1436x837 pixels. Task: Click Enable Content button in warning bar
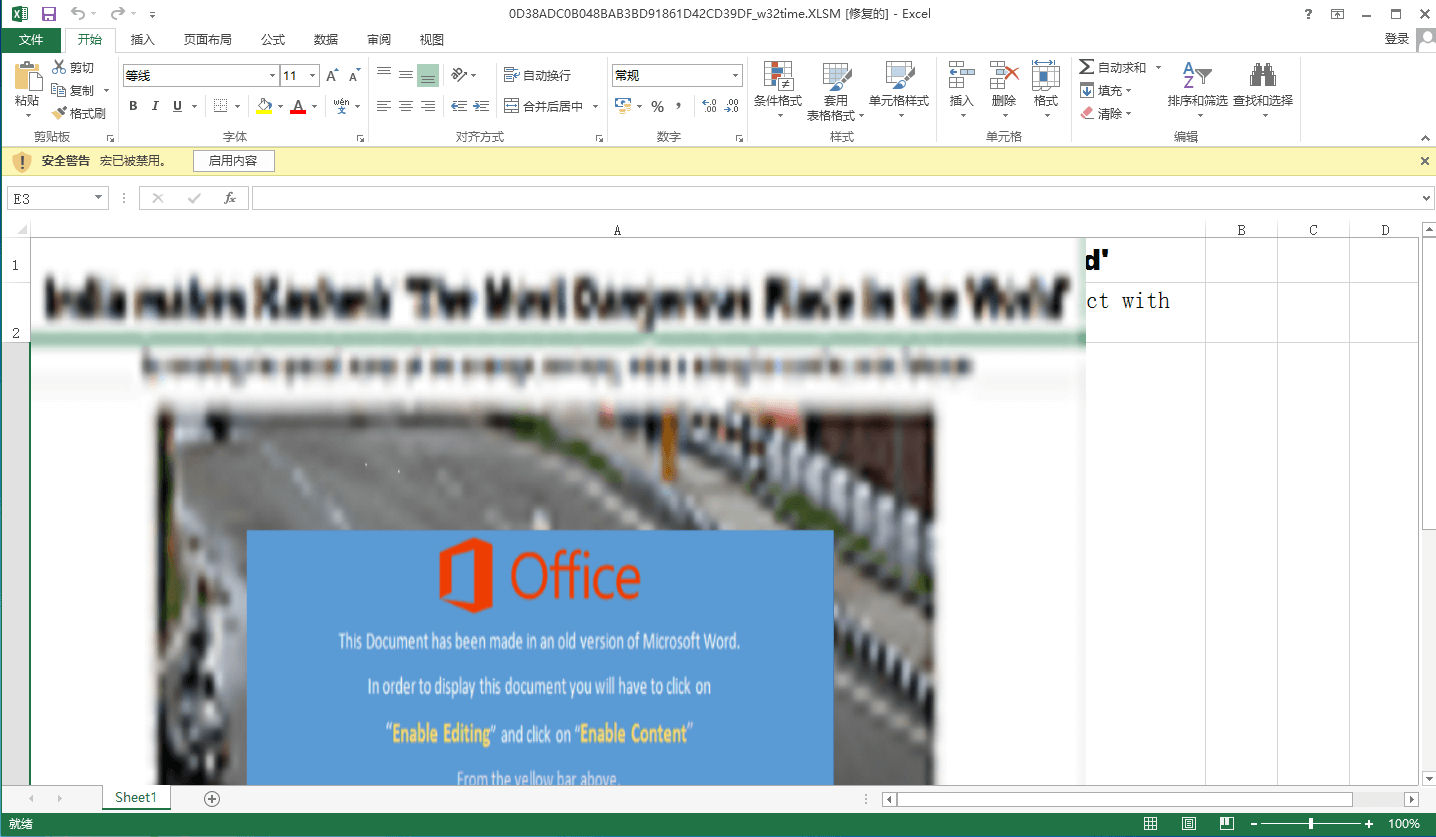233,161
